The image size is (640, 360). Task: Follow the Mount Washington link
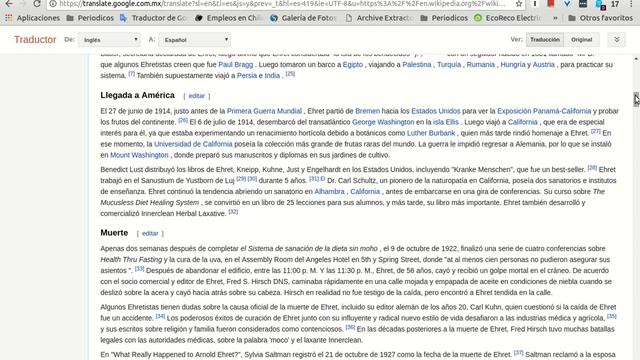[139, 155]
